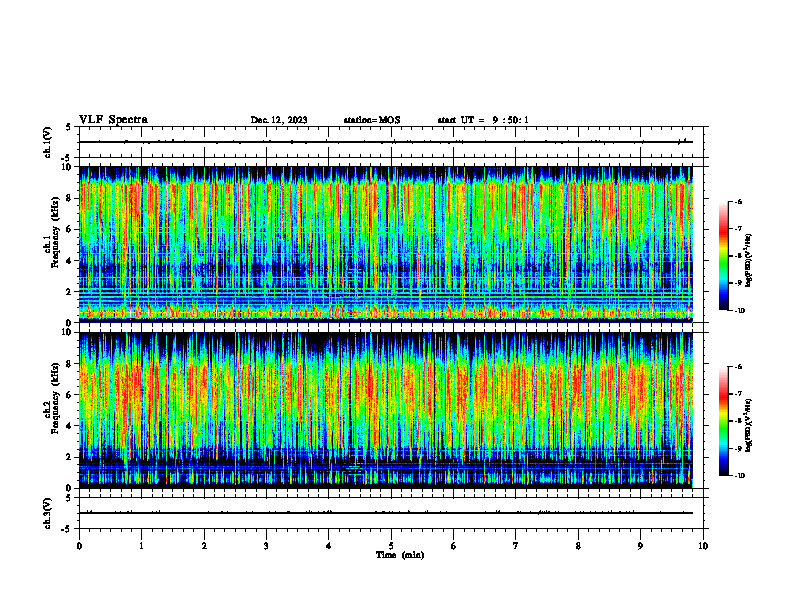
Task: Click the '3' tick label on Time axis
Action: 266,546
